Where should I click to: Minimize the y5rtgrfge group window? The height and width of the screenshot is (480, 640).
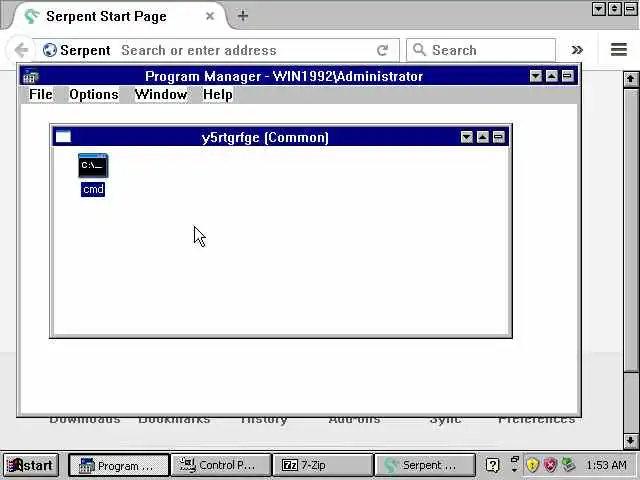click(467, 137)
